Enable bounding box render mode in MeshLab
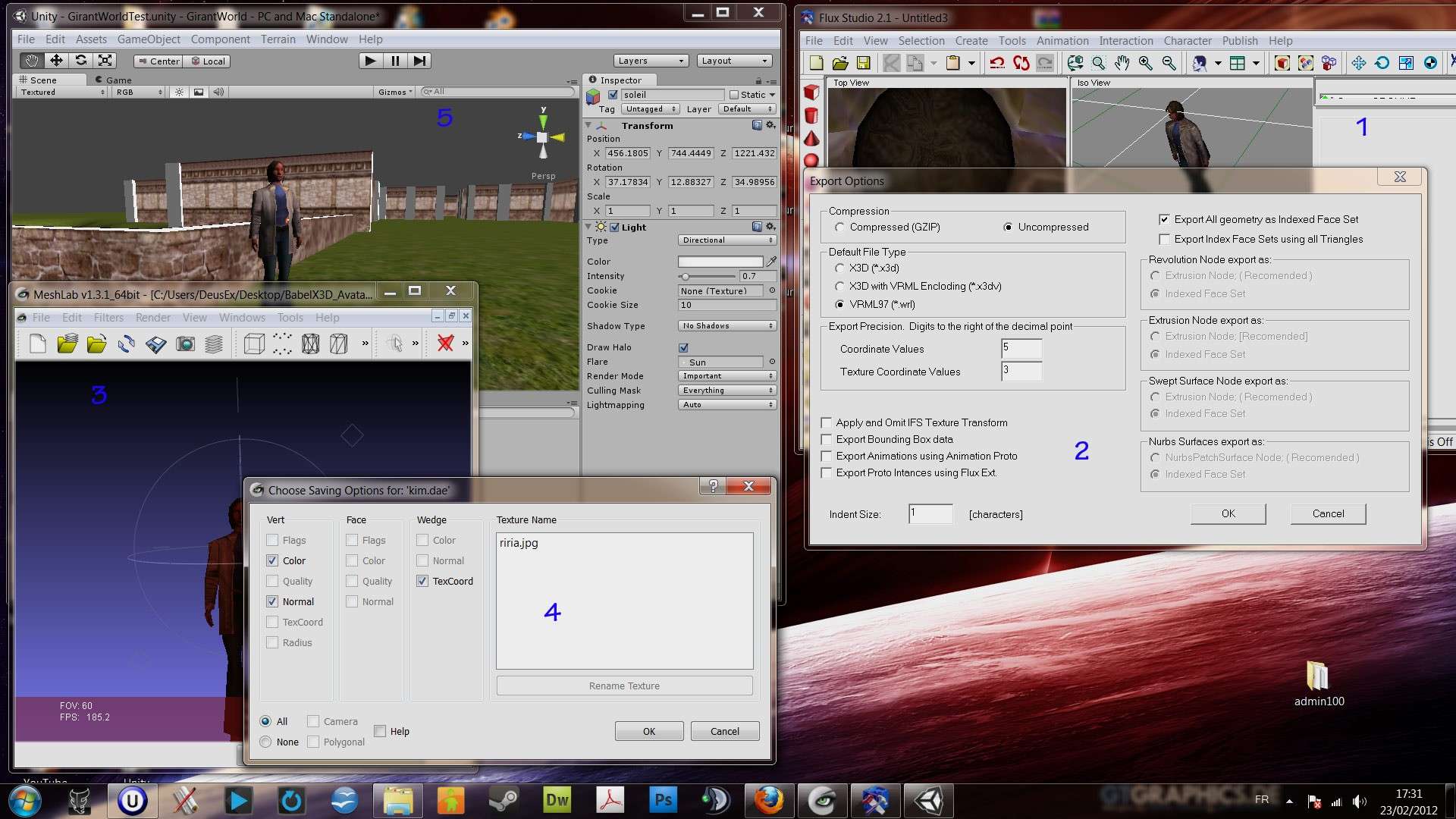 (x=254, y=344)
